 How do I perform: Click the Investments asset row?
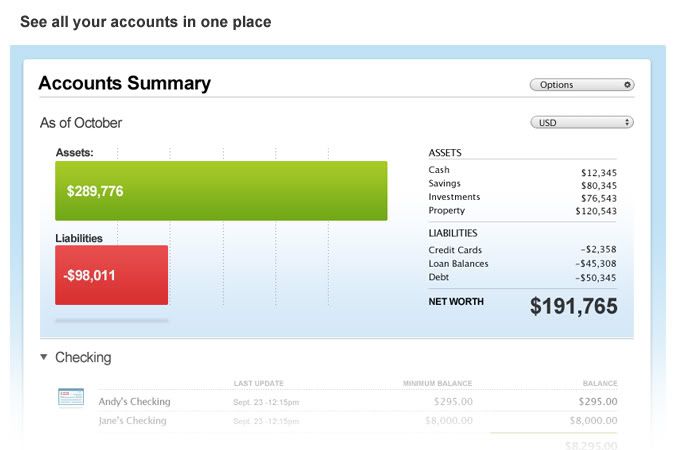click(x=522, y=198)
